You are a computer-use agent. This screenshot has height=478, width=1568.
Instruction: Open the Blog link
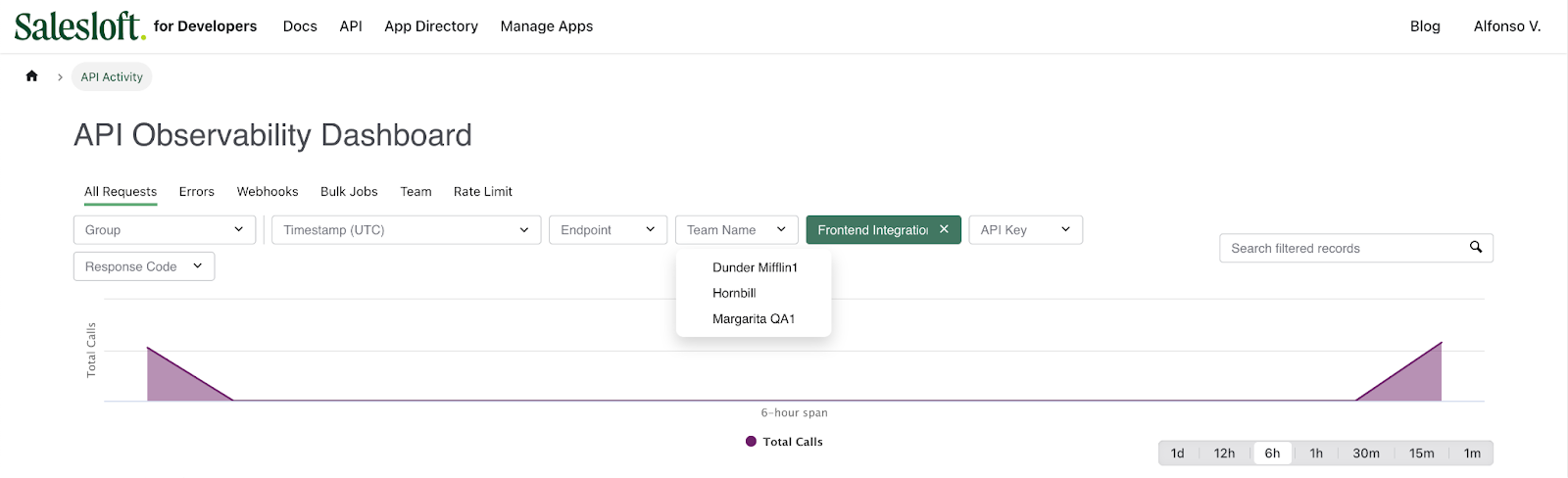tap(1424, 26)
